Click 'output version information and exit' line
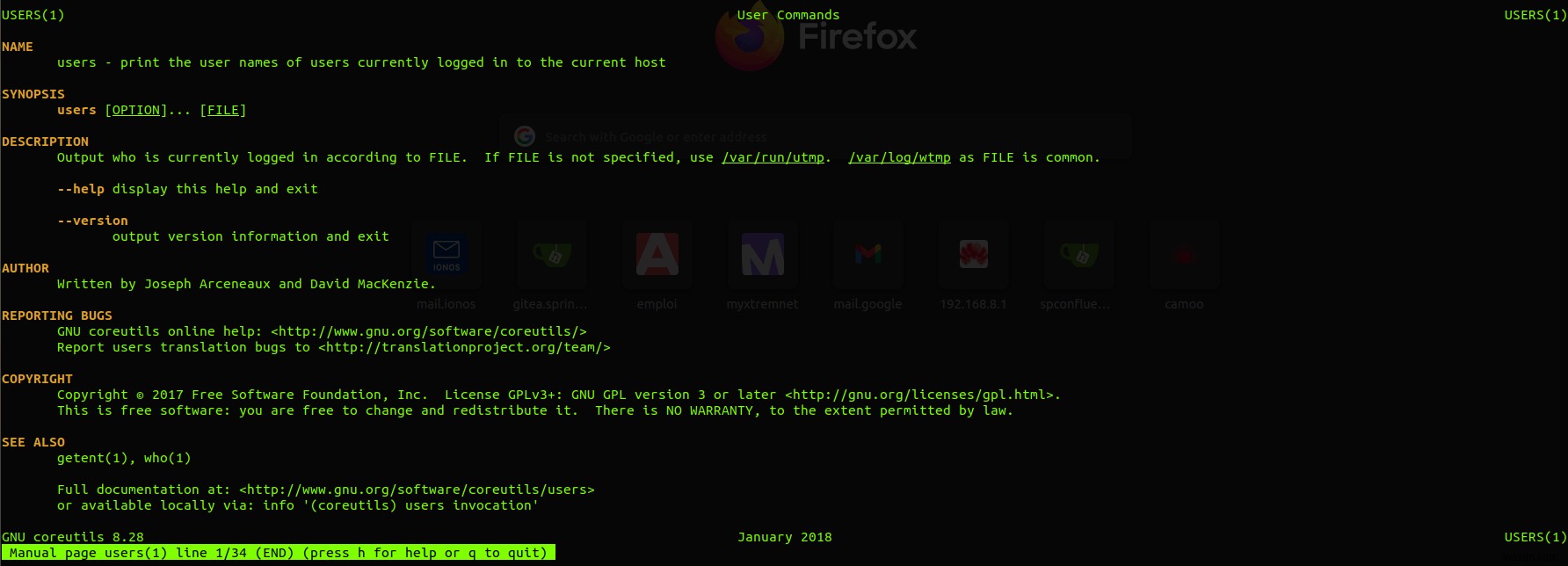The height and width of the screenshot is (566, 1568). [250, 236]
